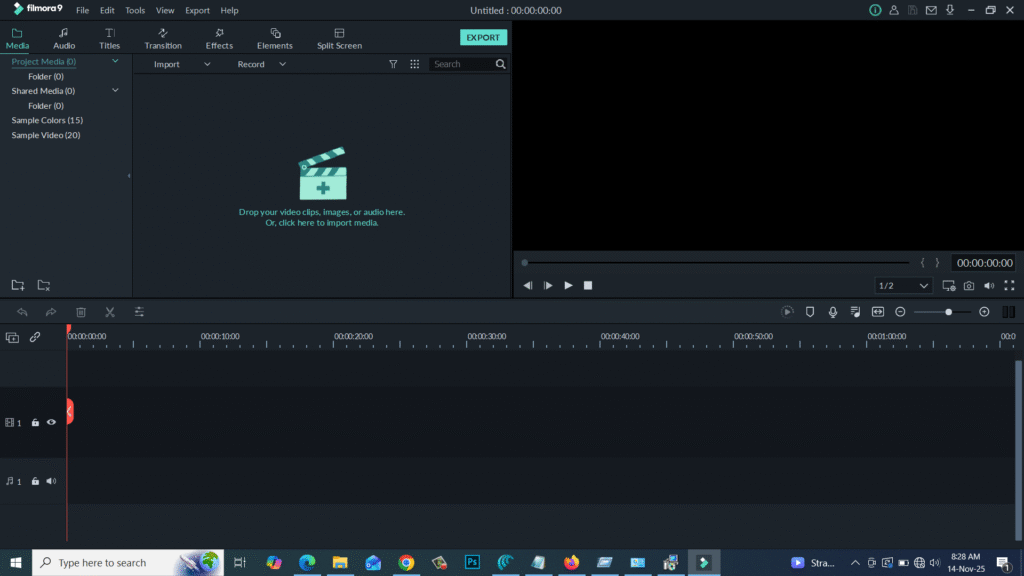Mute audio track 1 speaker toggle
This screenshot has width=1024, height=576.
coord(51,481)
